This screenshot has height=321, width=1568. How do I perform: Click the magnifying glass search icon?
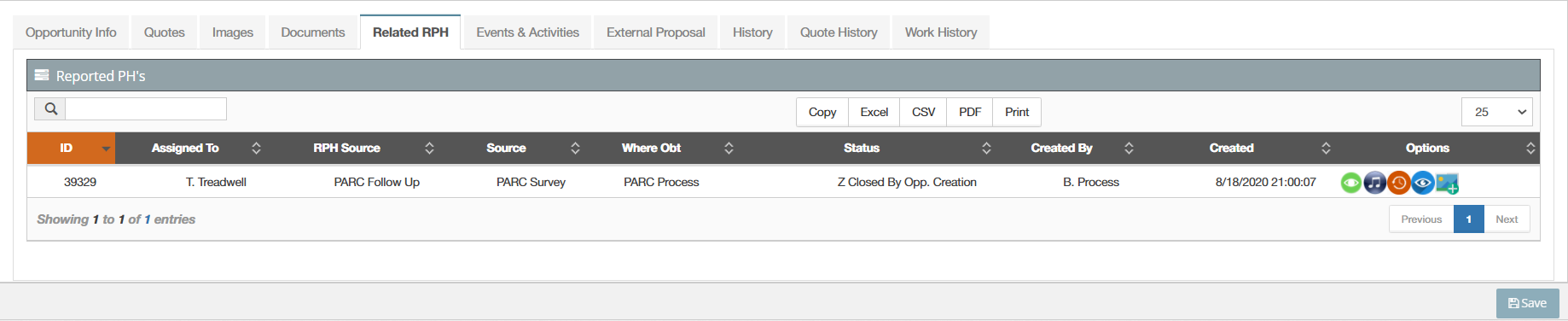click(x=50, y=109)
